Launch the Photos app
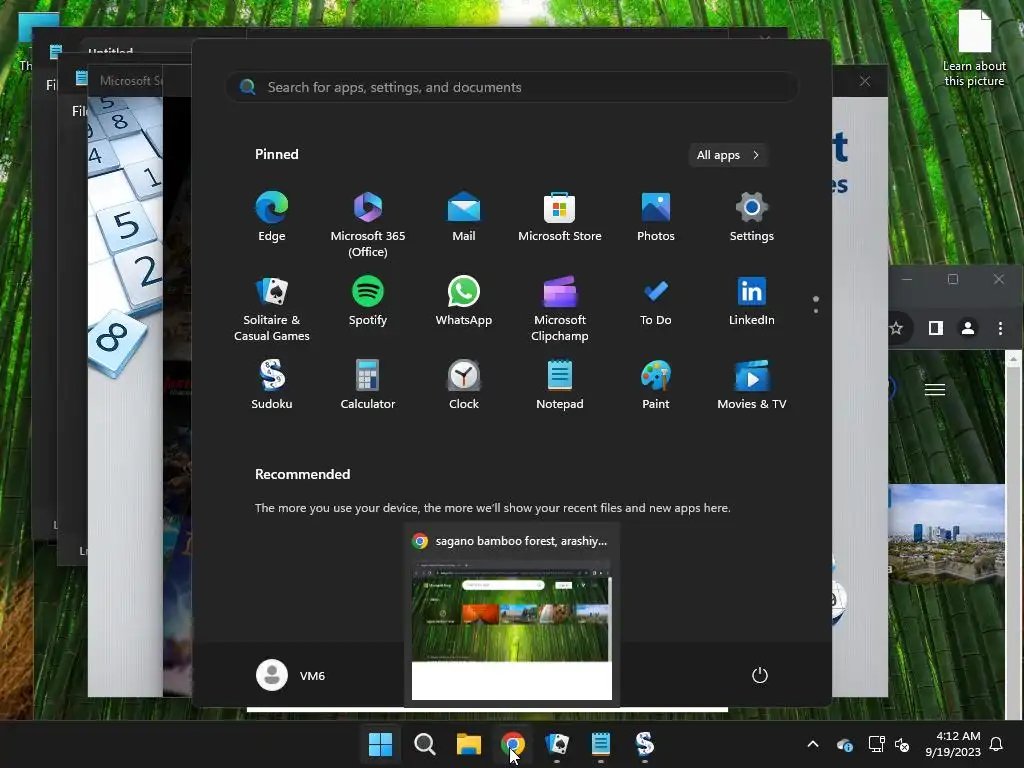Image resolution: width=1024 pixels, height=768 pixels. point(656,217)
